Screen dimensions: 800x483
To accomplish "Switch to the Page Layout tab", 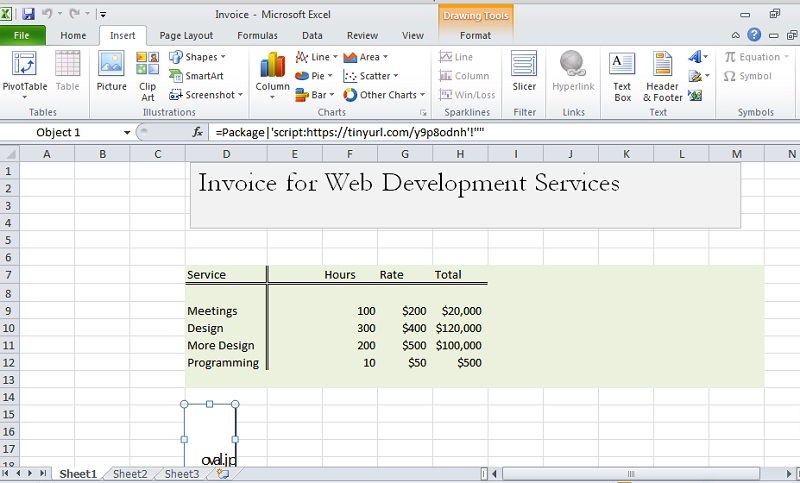I will 186,35.
